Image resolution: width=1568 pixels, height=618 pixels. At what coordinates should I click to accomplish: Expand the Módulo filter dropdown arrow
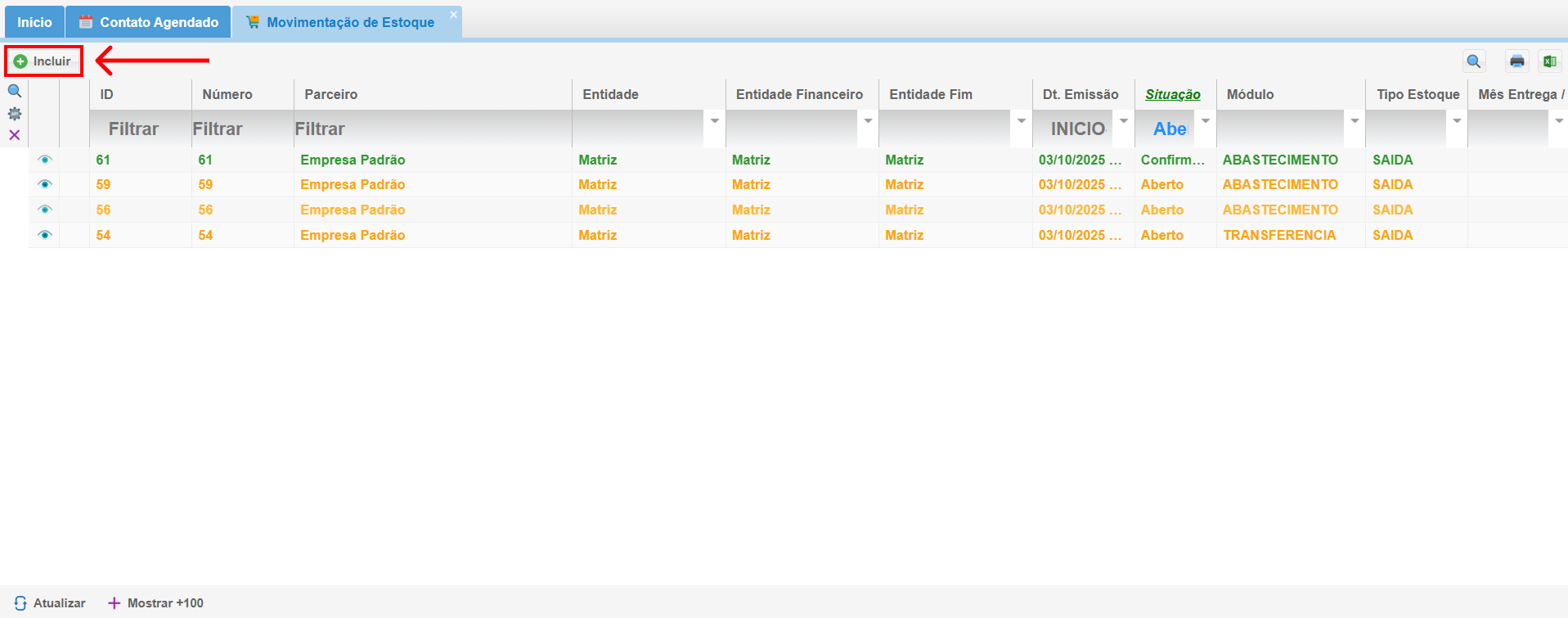1355,121
